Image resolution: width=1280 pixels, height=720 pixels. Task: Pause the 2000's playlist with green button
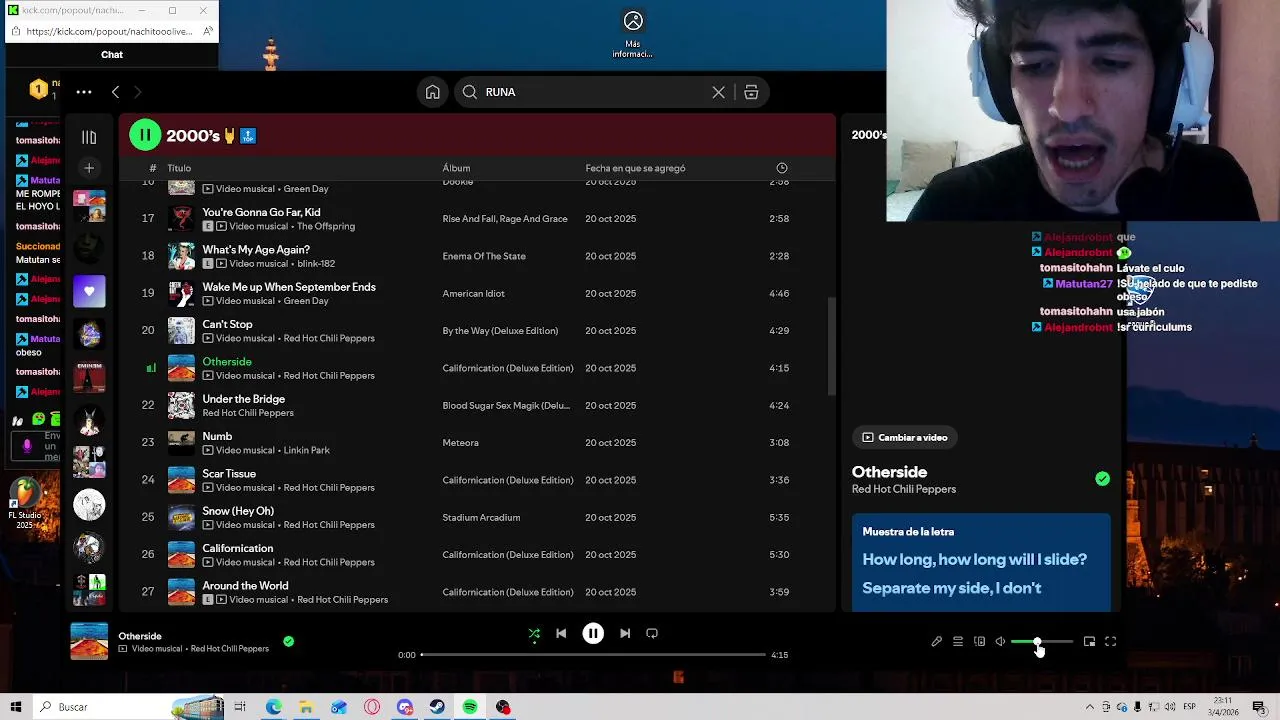(145, 135)
